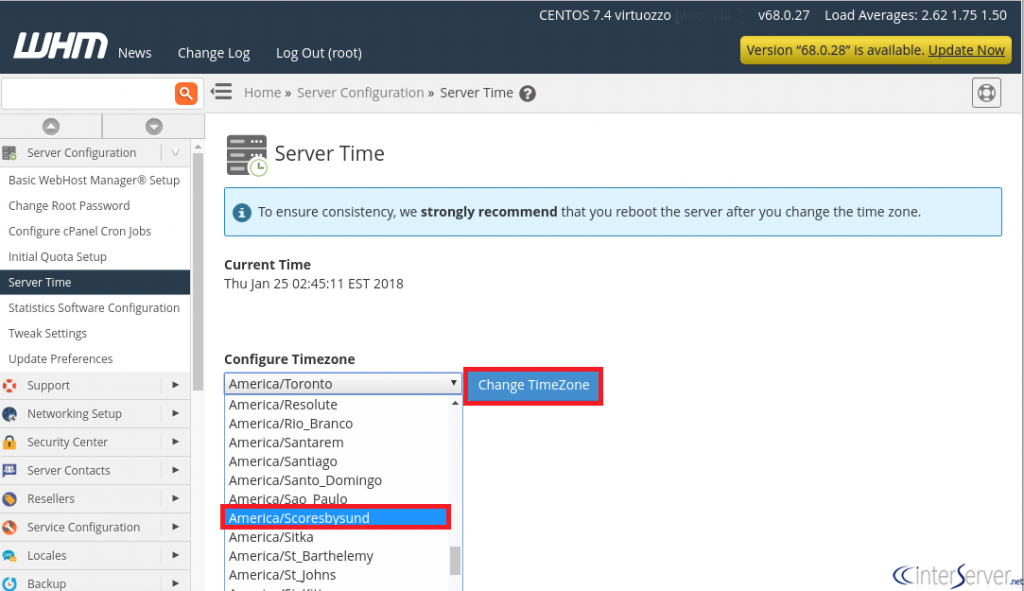Open the Configure Timezone dropdown
The height and width of the screenshot is (591, 1024).
[x=343, y=384]
